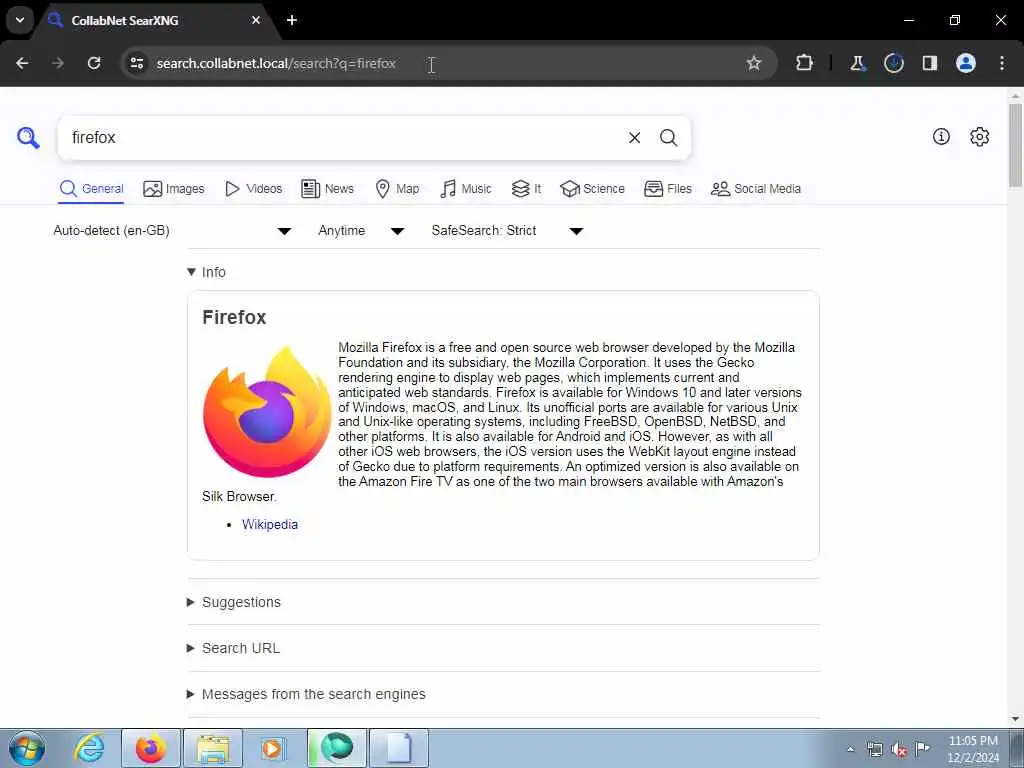Screen dimensions: 1024x768
Task: Open the Extensions puzzle icon
Action: pyautogui.click(x=805, y=63)
